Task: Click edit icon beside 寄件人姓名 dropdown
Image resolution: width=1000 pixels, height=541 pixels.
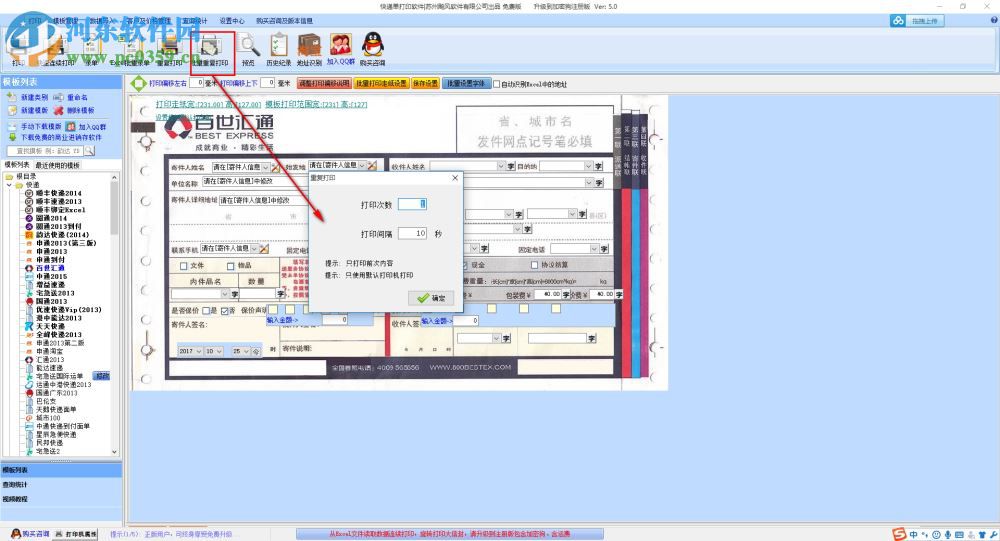Action: pos(276,167)
